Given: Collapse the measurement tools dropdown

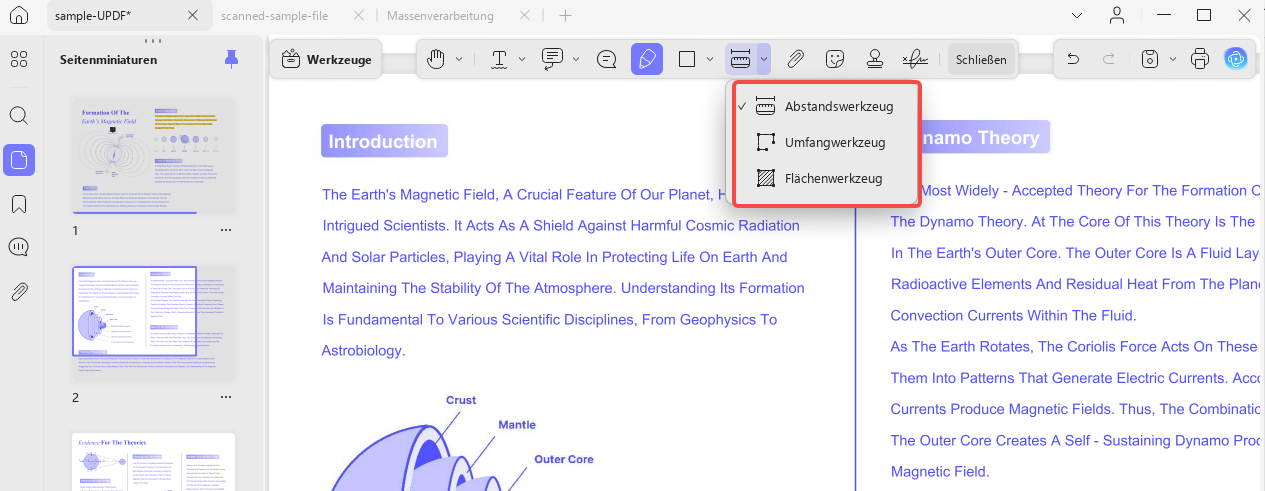Looking at the screenshot, I should tap(764, 59).
